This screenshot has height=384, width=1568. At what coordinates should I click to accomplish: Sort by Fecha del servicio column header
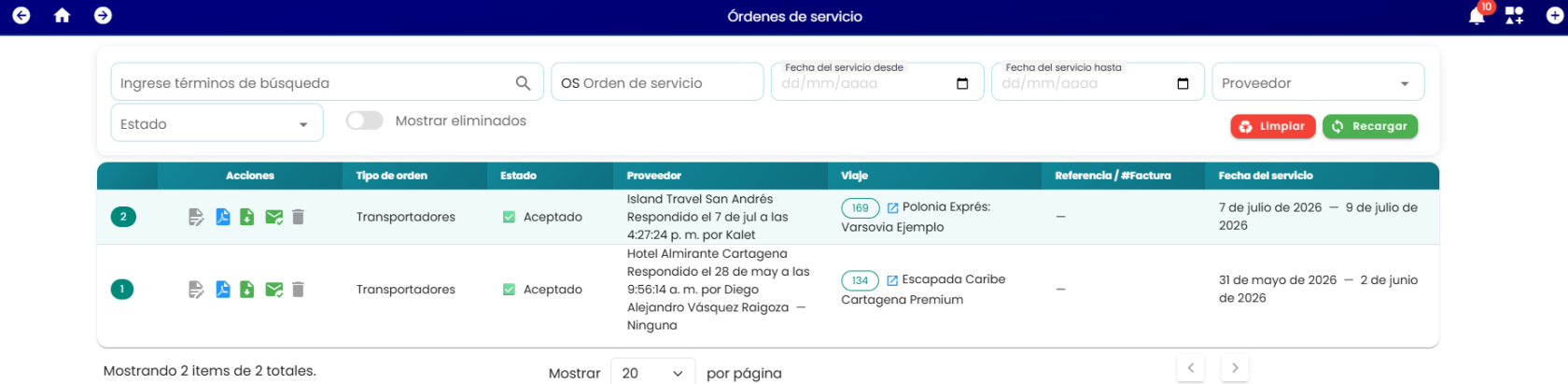[x=1265, y=176]
